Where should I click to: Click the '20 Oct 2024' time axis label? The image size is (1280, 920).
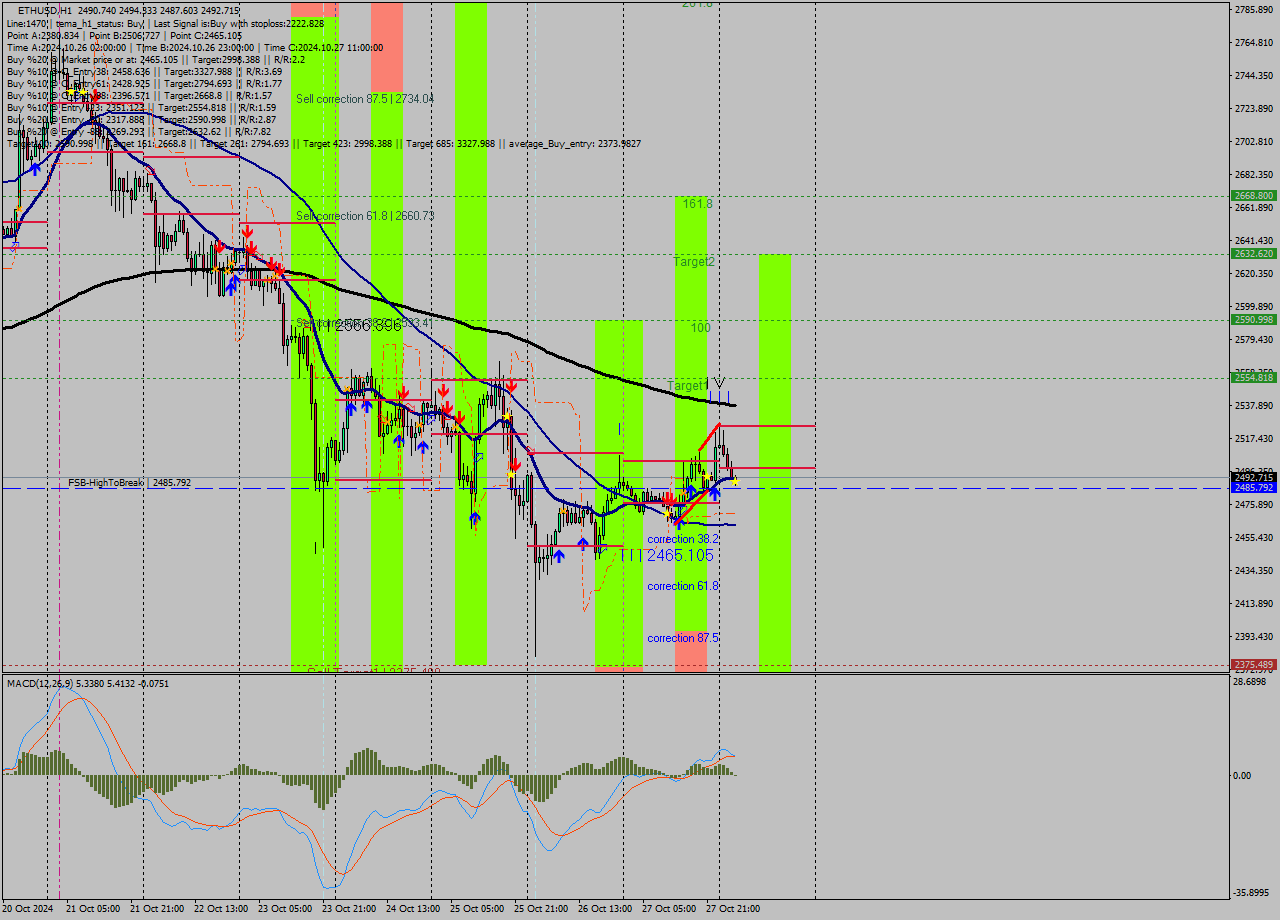click(x=28, y=909)
